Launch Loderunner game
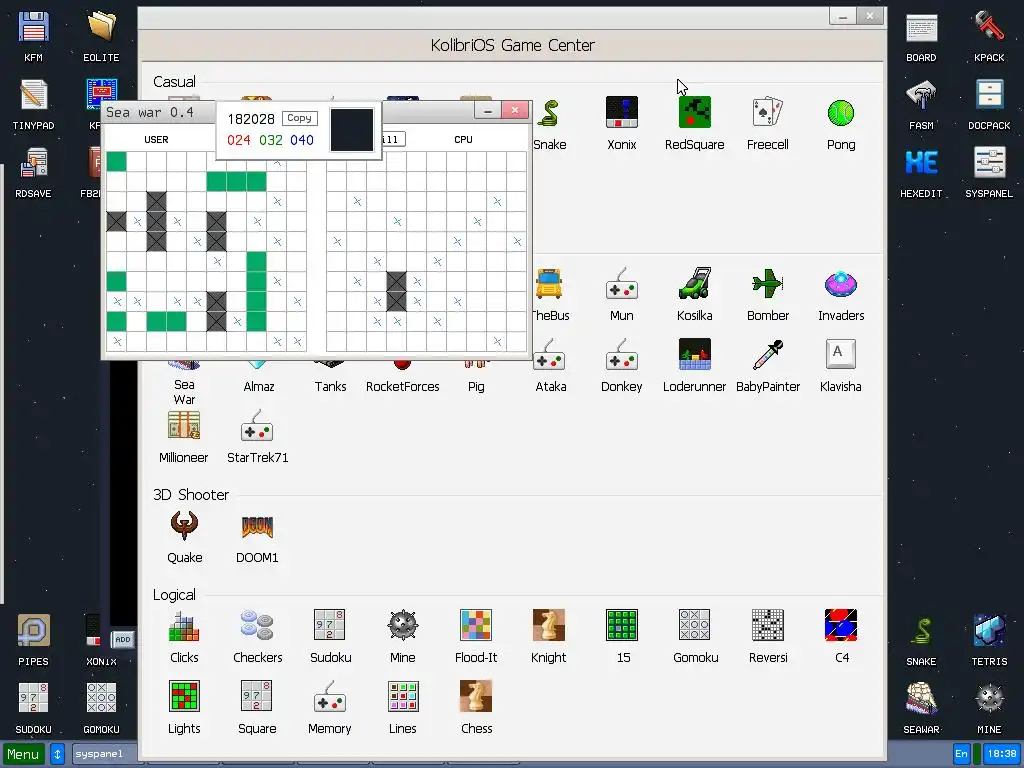 694,366
